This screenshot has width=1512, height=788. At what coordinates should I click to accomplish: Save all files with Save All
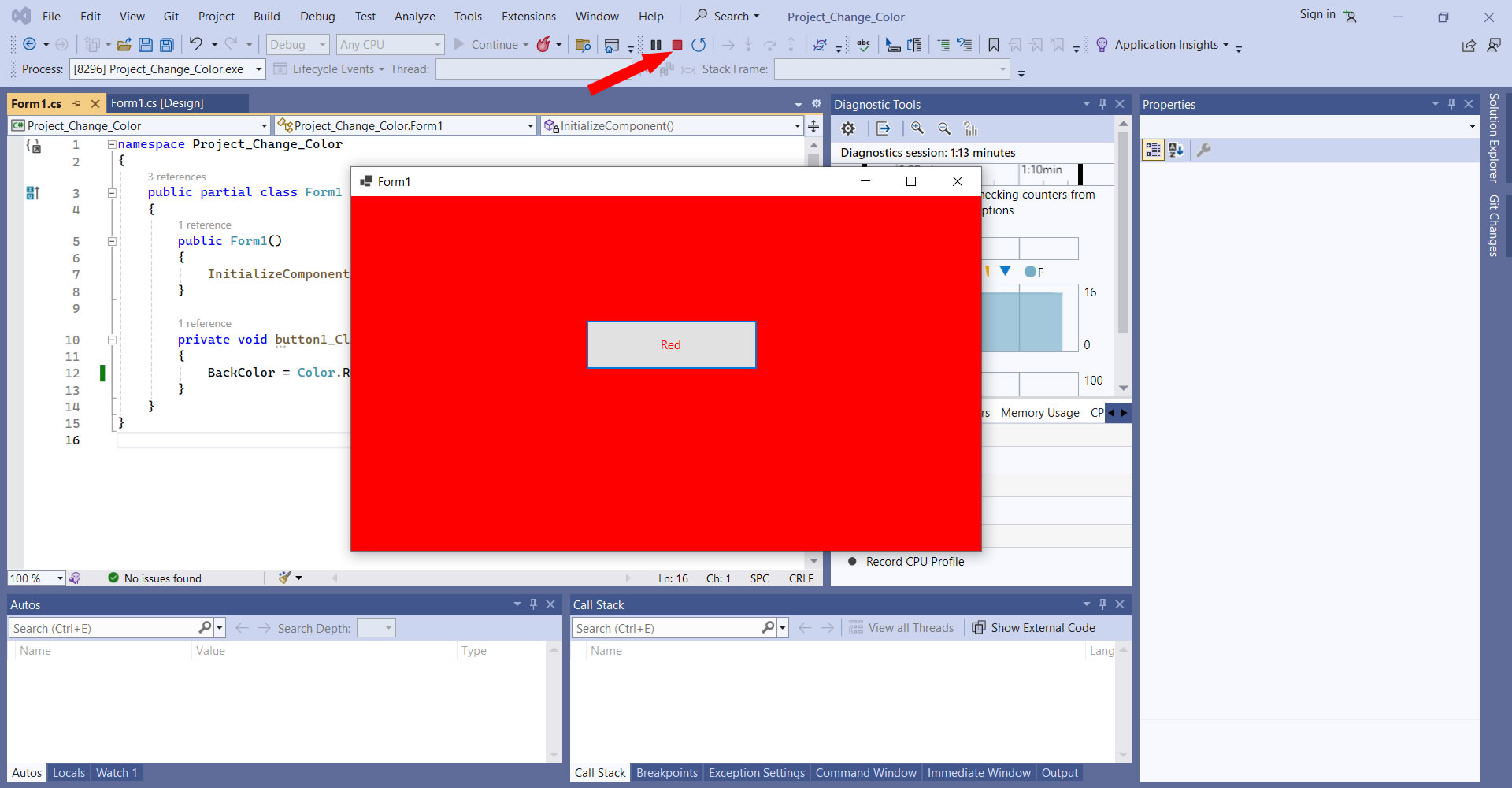pos(167,45)
